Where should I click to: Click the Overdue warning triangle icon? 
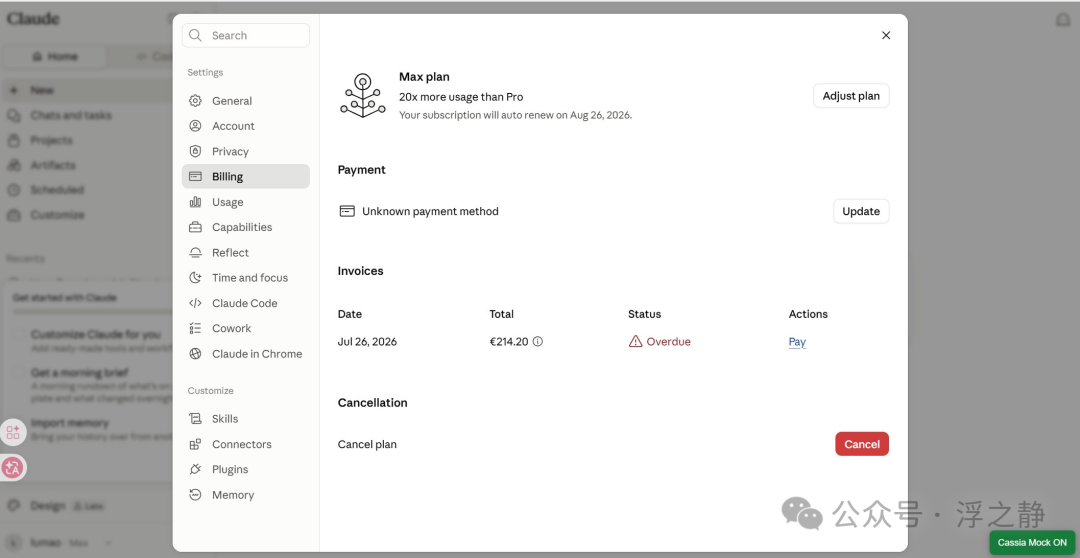(635, 341)
